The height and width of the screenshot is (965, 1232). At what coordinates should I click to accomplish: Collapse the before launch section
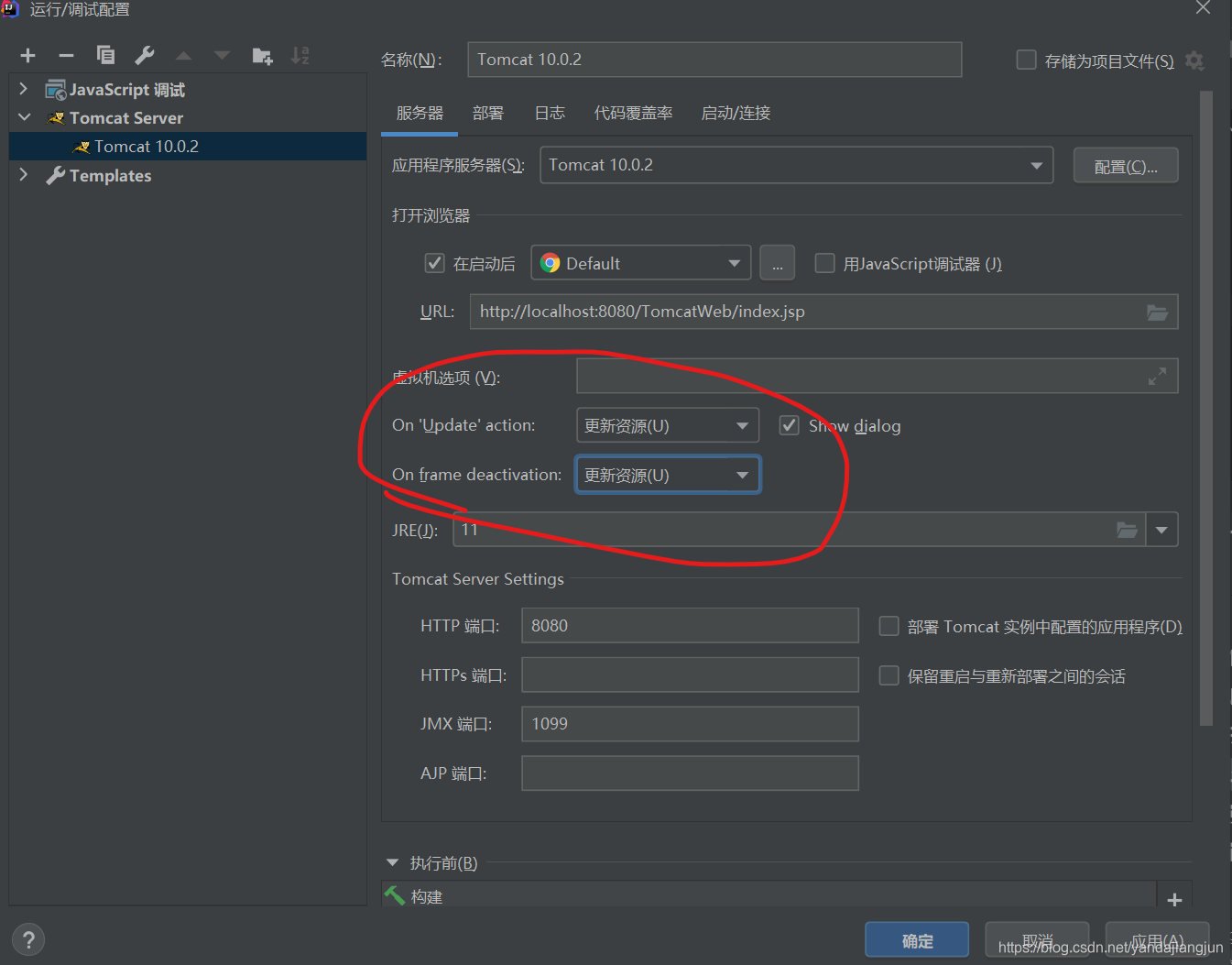click(x=393, y=862)
